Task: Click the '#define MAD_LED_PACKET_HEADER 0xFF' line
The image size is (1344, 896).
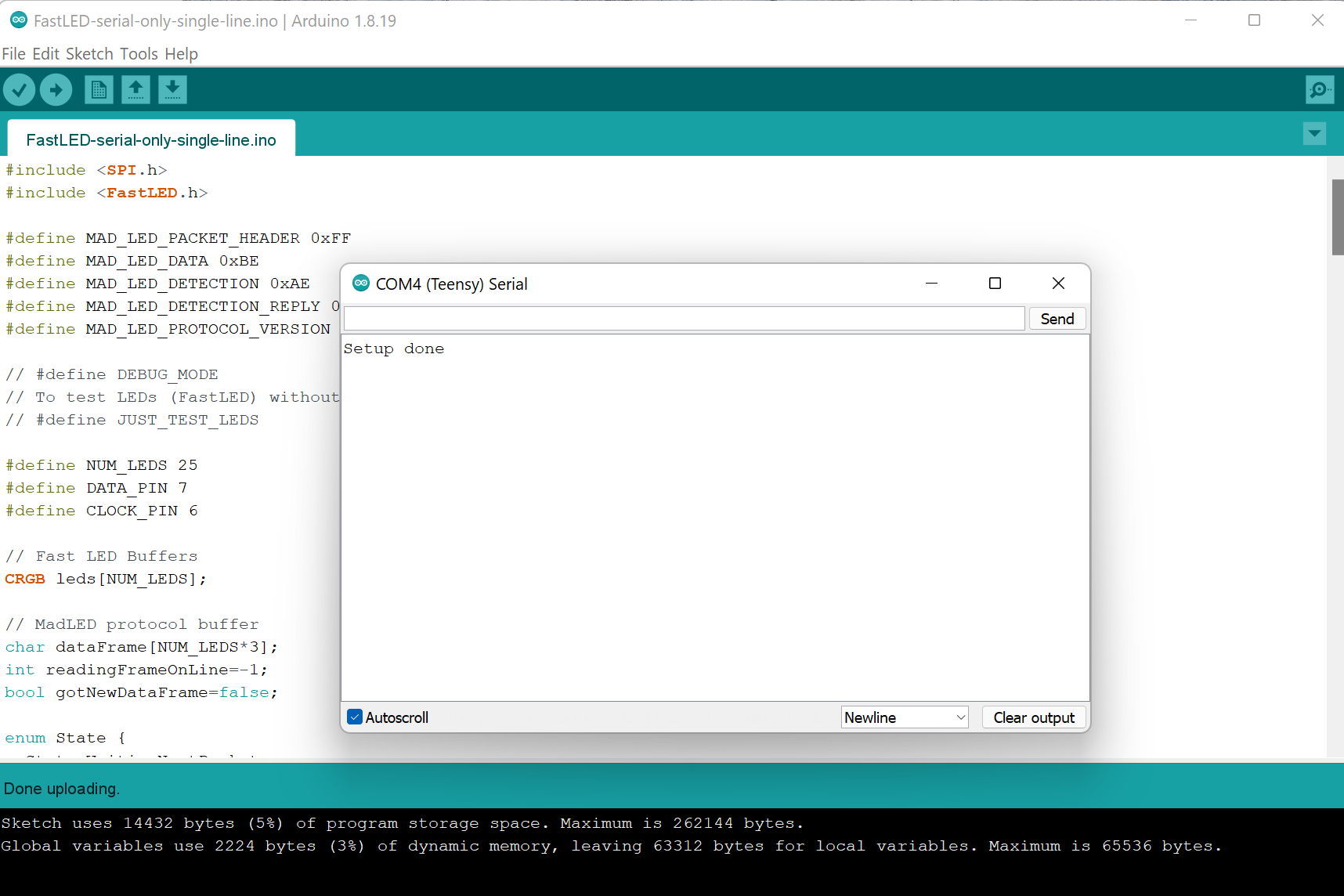Action: tap(179, 238)
